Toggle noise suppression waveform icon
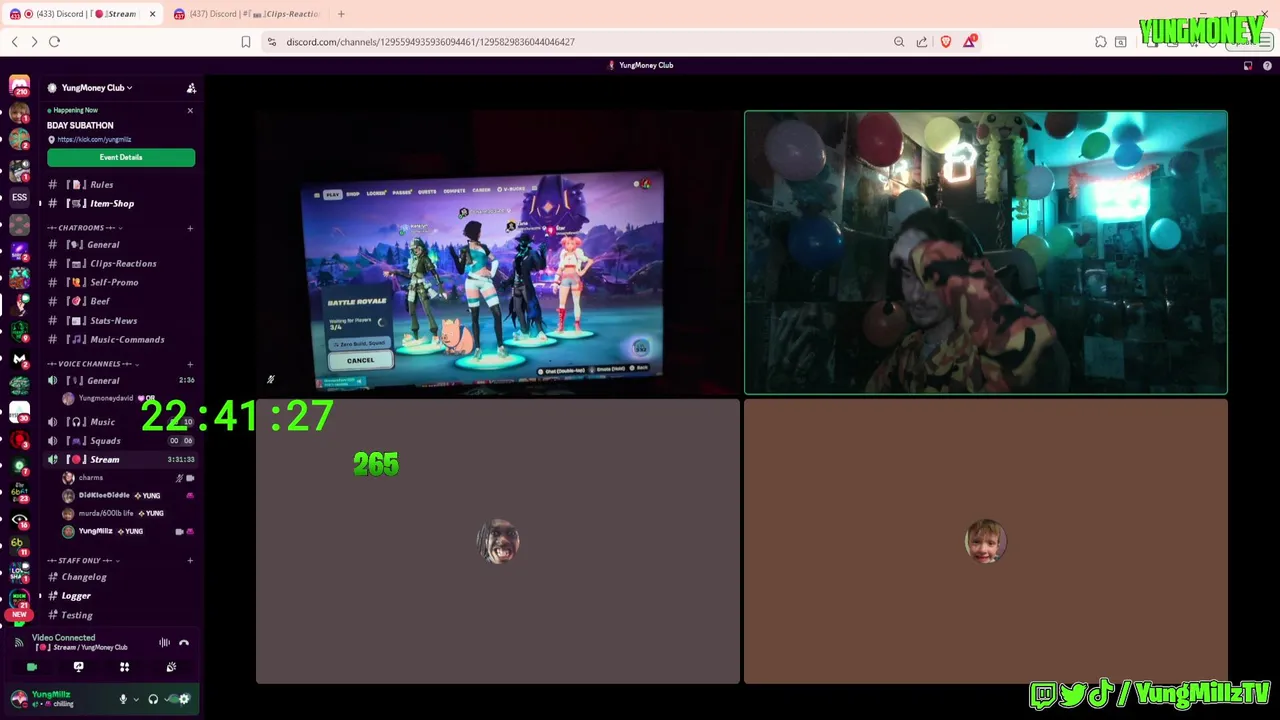Screen dimensions: 1280x720 (164, 643)
